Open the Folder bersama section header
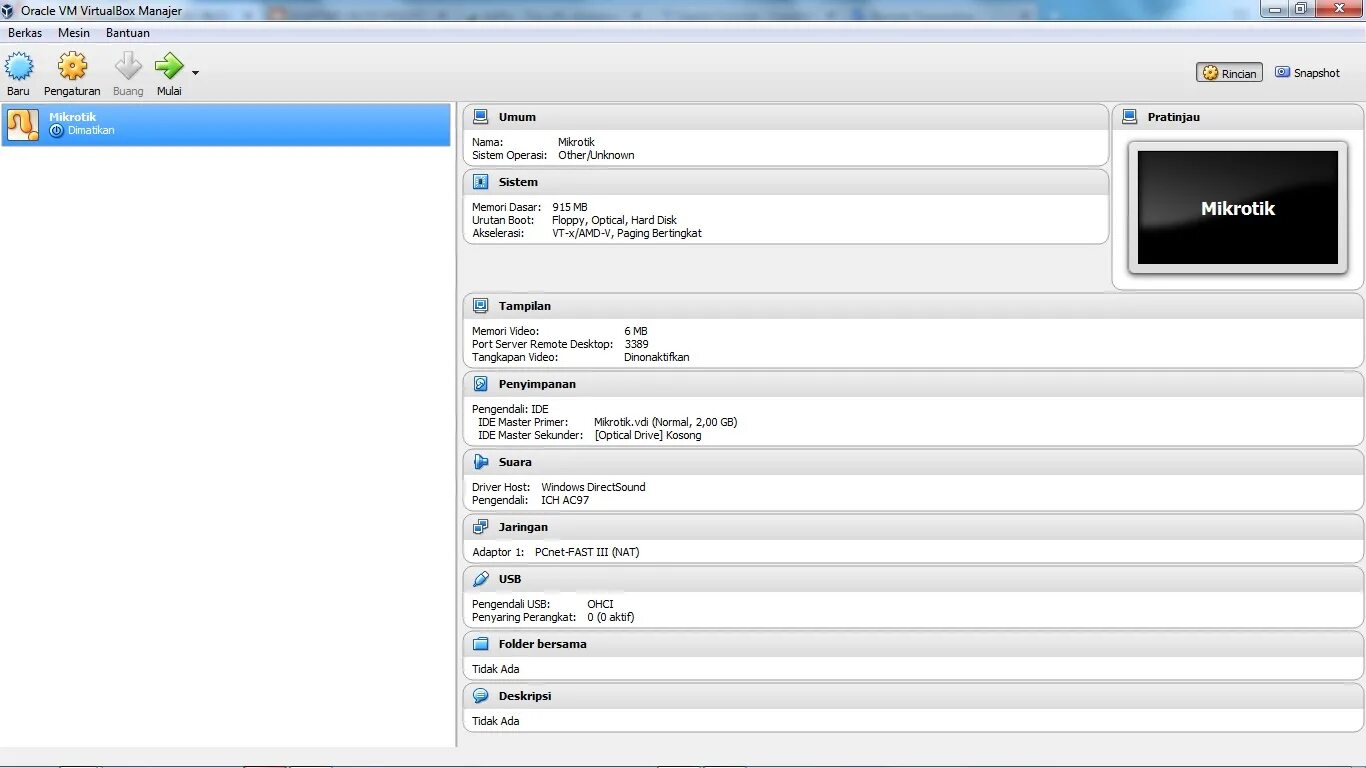 (914, 644)
